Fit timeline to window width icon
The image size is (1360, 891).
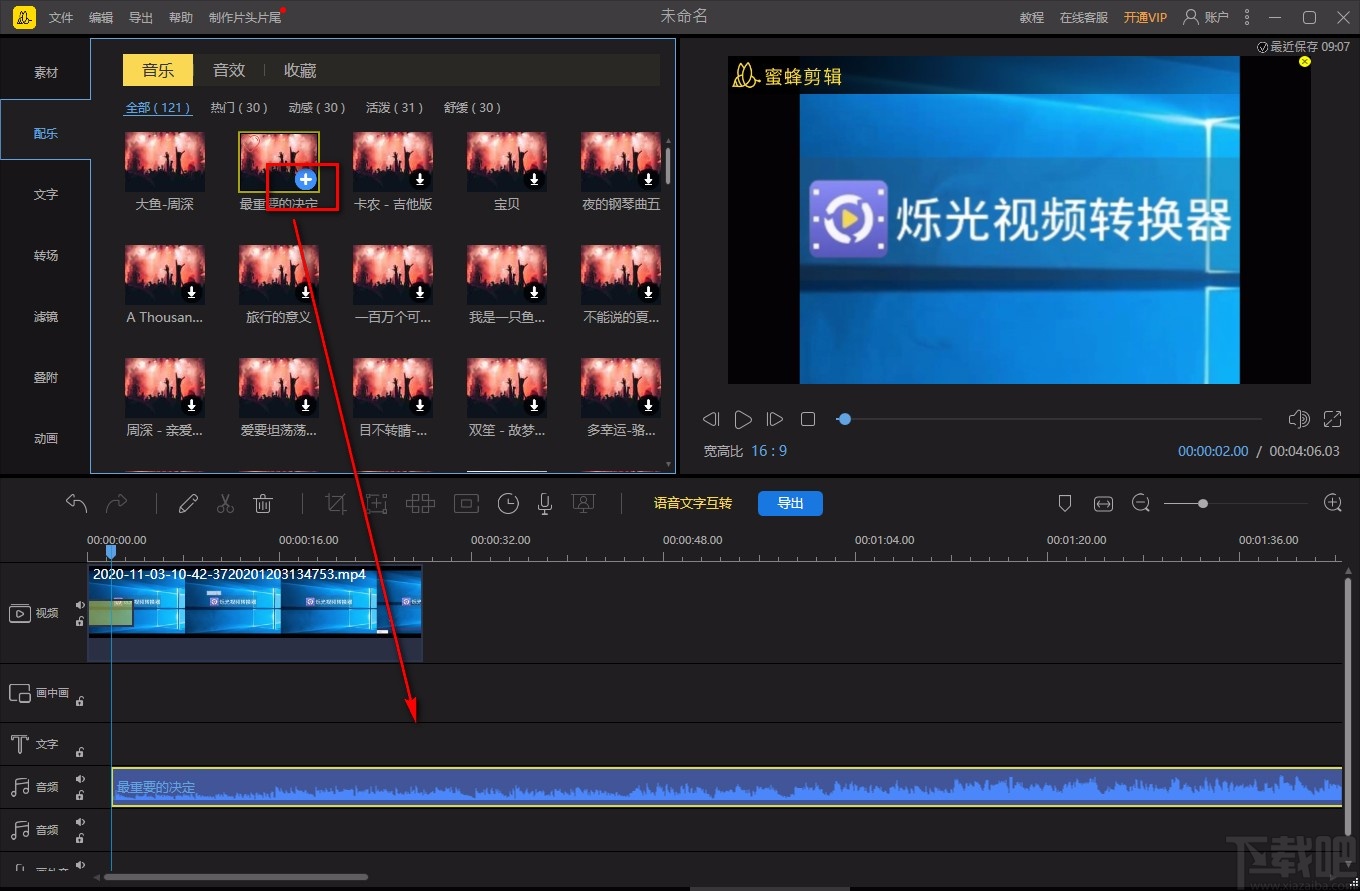1103,503
